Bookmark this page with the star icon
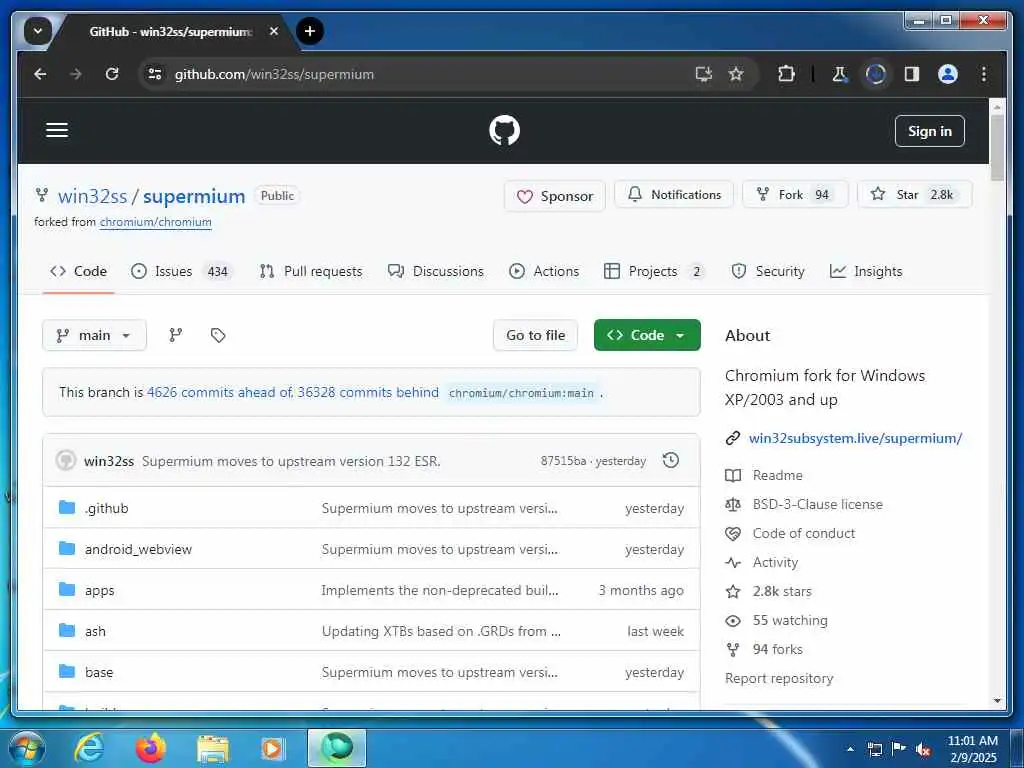The height and width of the screenshot is (768, 1024). click(x=736, y=74)
